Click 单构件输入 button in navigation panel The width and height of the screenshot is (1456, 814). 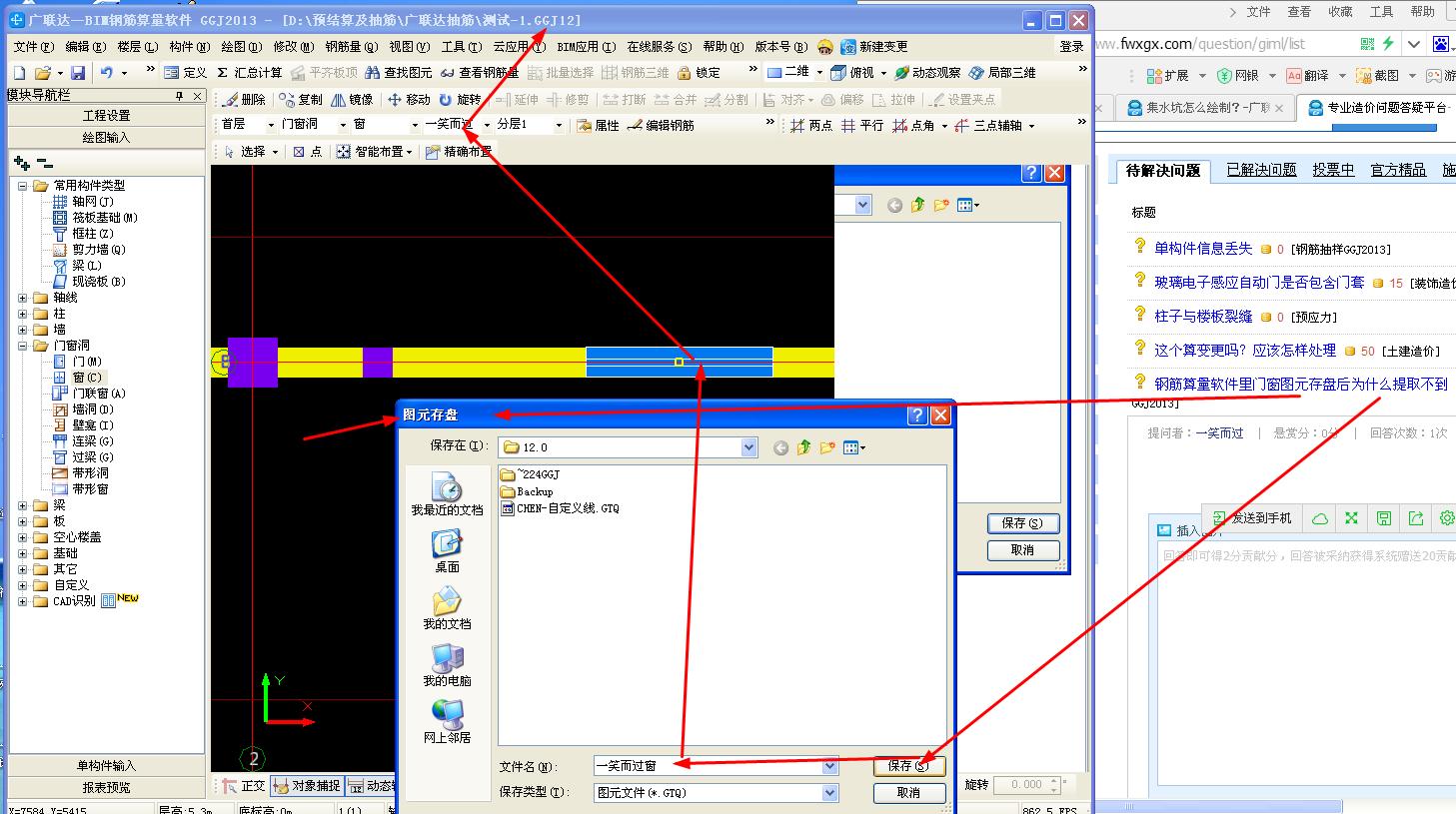[106, 766]
